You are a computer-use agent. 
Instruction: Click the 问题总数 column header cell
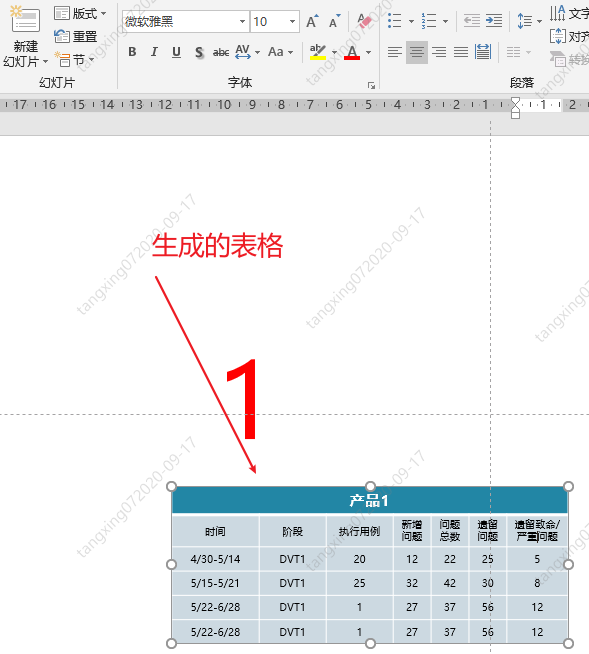pos(450,531)
